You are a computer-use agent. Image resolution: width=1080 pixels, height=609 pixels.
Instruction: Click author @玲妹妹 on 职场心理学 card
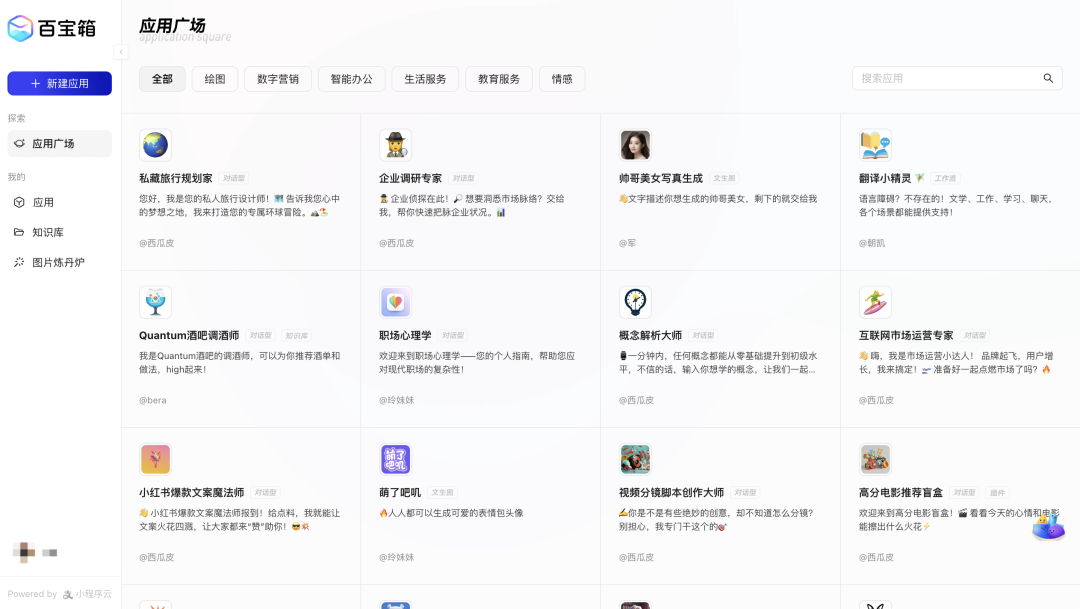pyautogui.click(x=397, y=400)
